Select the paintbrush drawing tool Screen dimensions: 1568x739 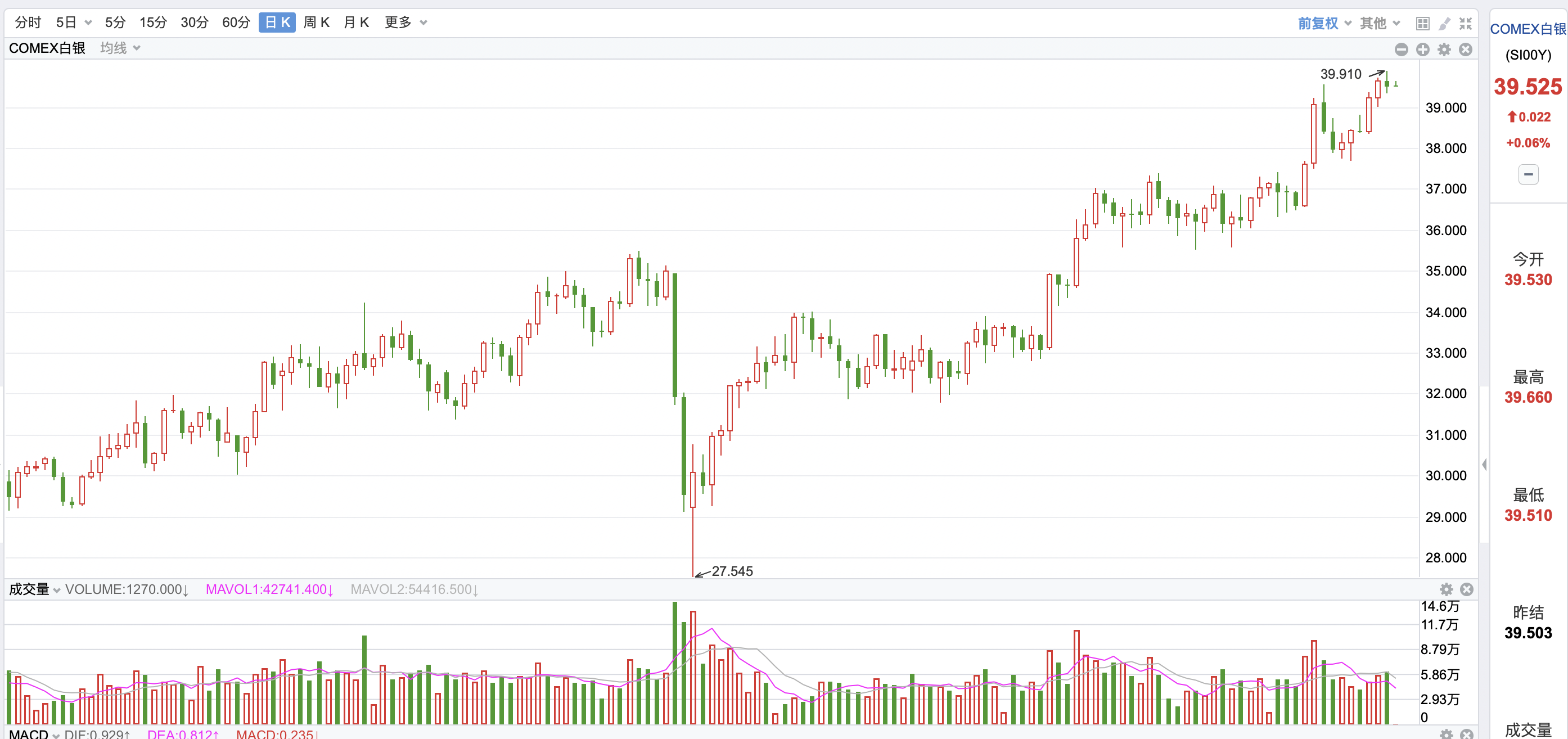tap(1444, 24)
